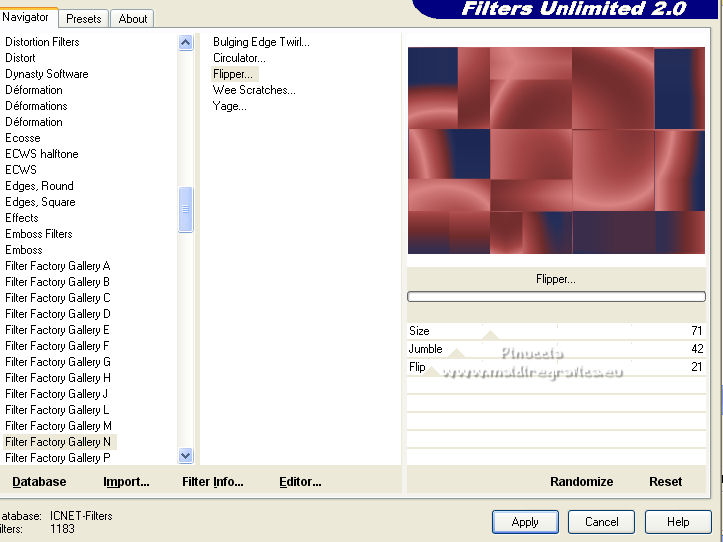Select Dynasty Software category
This screenshot has height=542, width=723.
47,74
